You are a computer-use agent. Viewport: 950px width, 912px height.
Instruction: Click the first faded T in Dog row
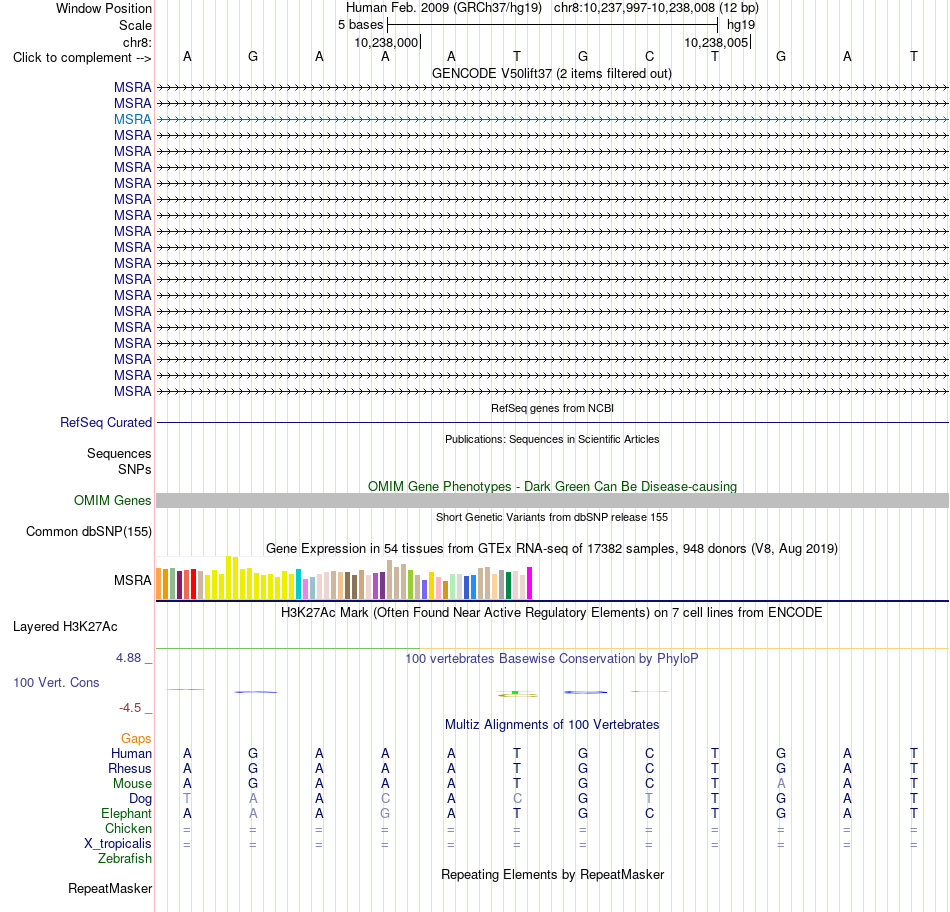[187, 798]
